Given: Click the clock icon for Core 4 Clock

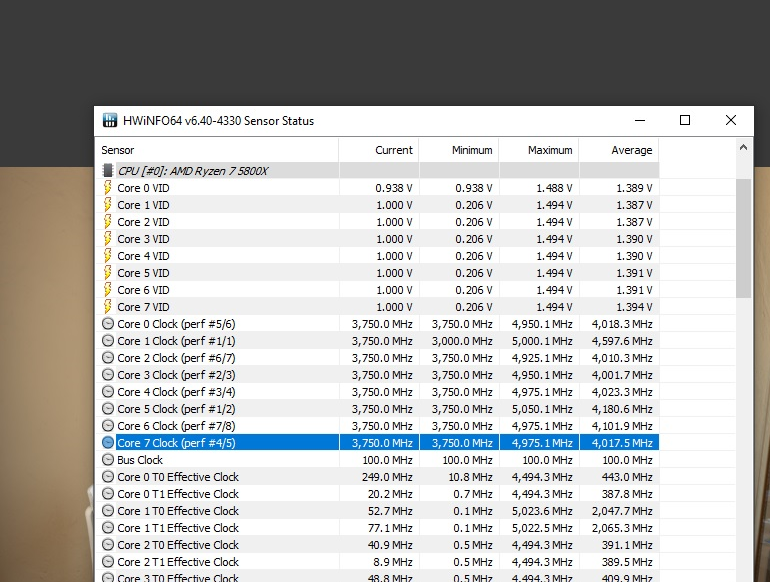Looking at the screenshot, I should (x=108, y=392).
